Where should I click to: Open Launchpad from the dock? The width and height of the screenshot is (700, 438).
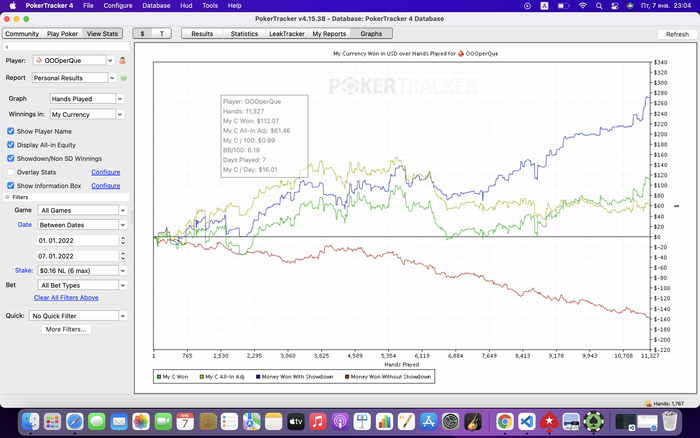53,421
